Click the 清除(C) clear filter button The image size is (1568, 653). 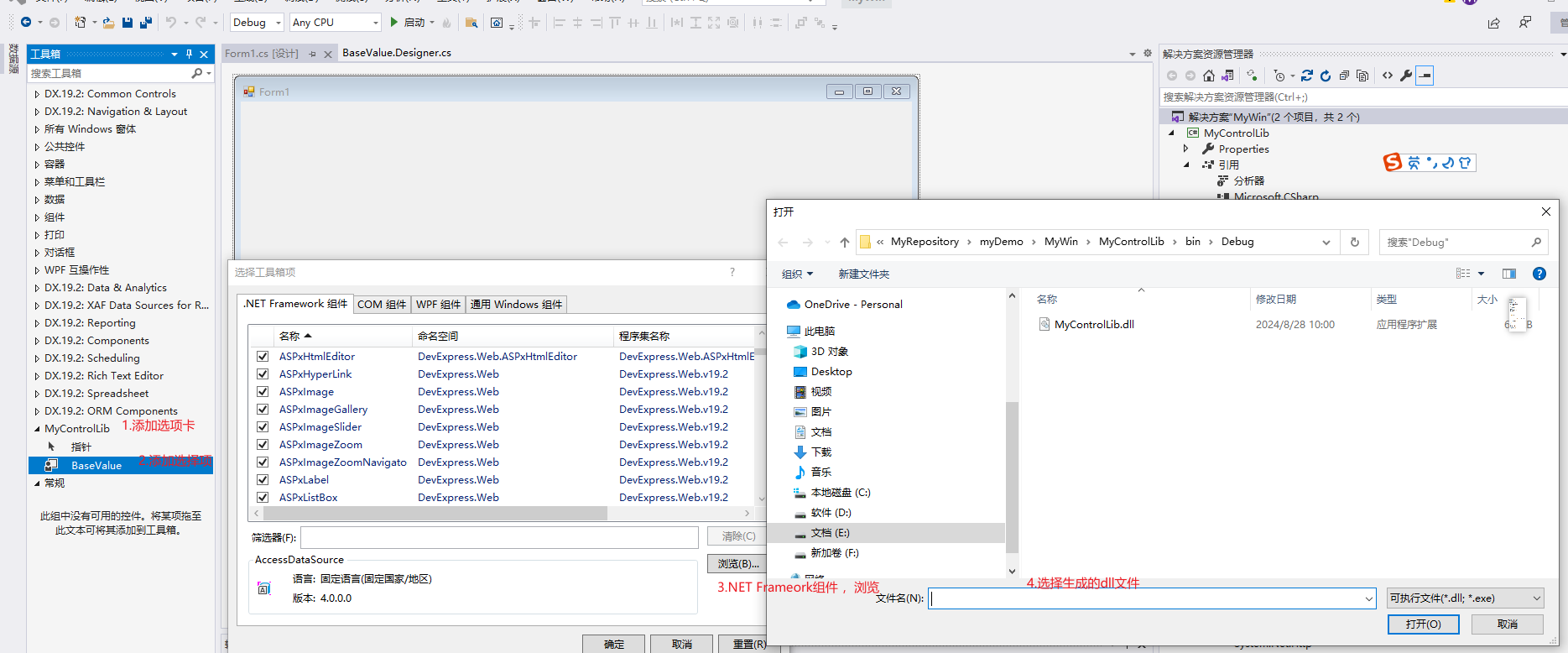tap(738, 535)
